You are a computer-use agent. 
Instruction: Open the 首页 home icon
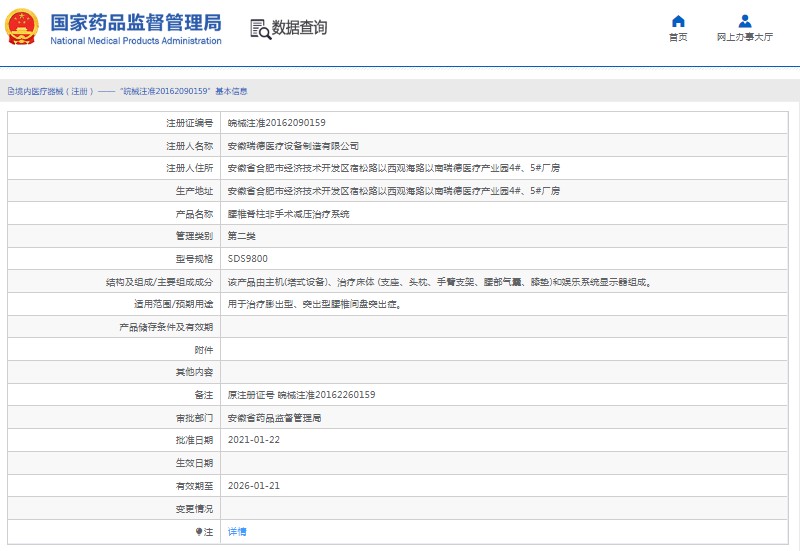pyautogui.click(x=678, y=21)
